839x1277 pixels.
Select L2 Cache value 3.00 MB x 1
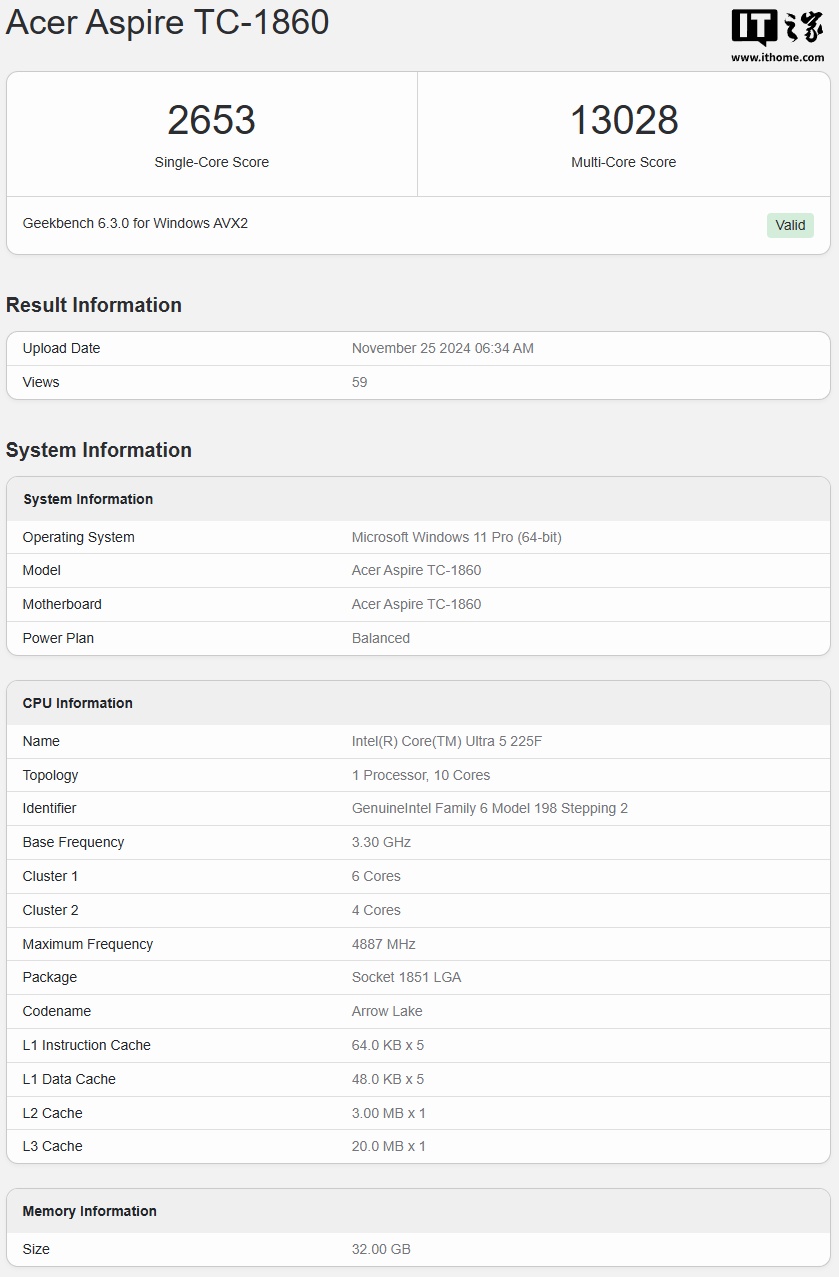[x=389, y=1113]
